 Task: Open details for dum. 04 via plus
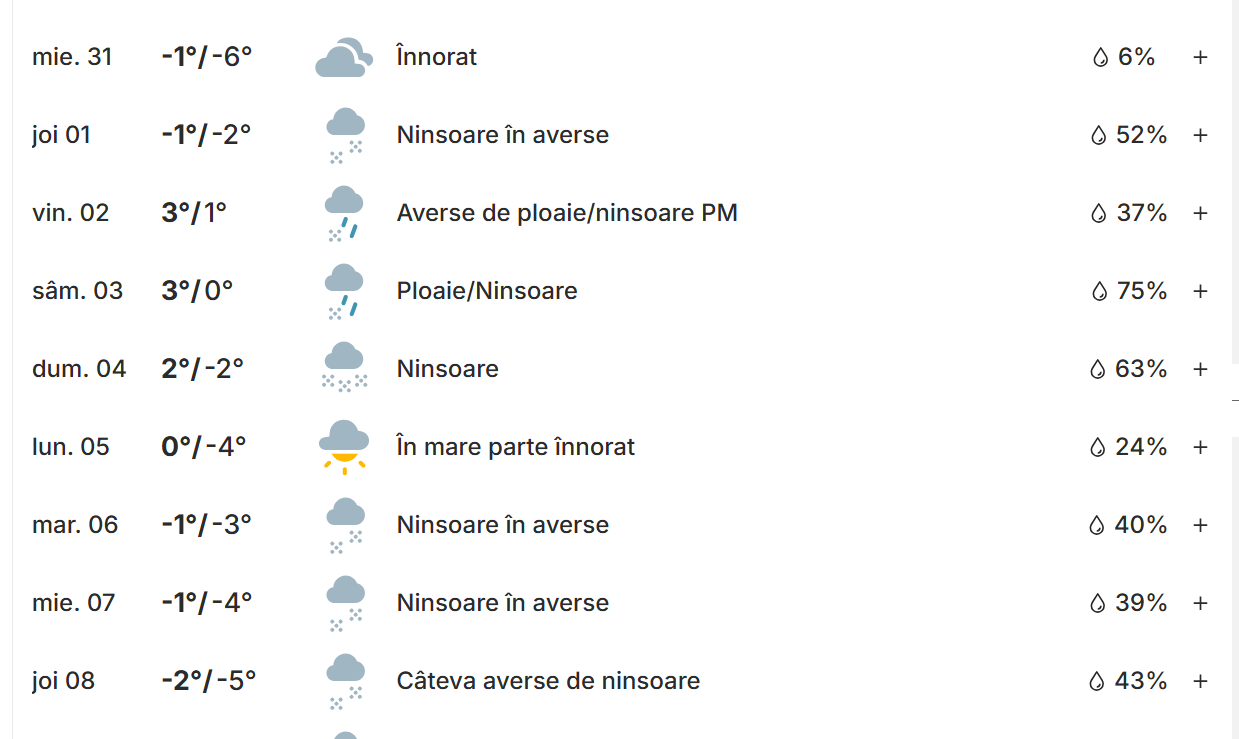coord(1200,369)
